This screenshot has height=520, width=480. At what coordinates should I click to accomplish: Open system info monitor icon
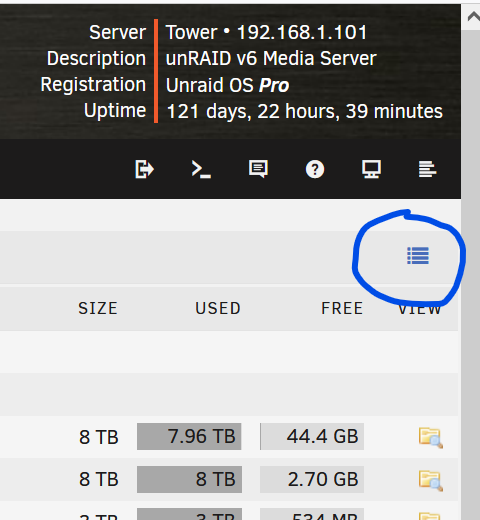(x=371, y=169)
